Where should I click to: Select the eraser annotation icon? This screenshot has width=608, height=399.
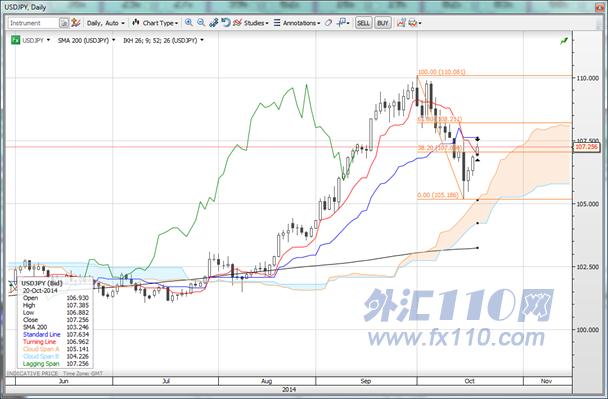tap(329, 23)
